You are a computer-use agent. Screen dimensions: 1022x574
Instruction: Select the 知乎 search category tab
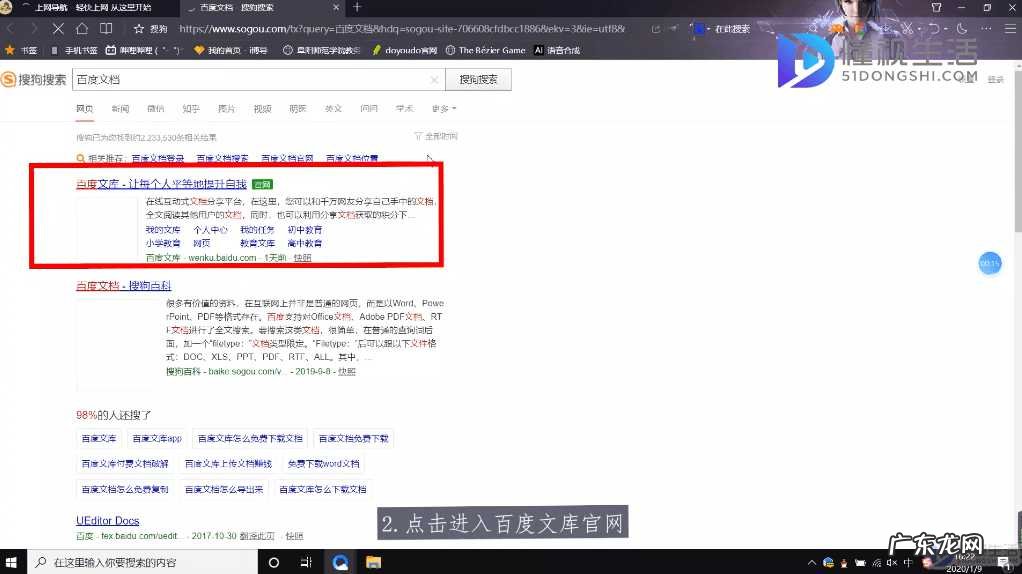(191, 109)
